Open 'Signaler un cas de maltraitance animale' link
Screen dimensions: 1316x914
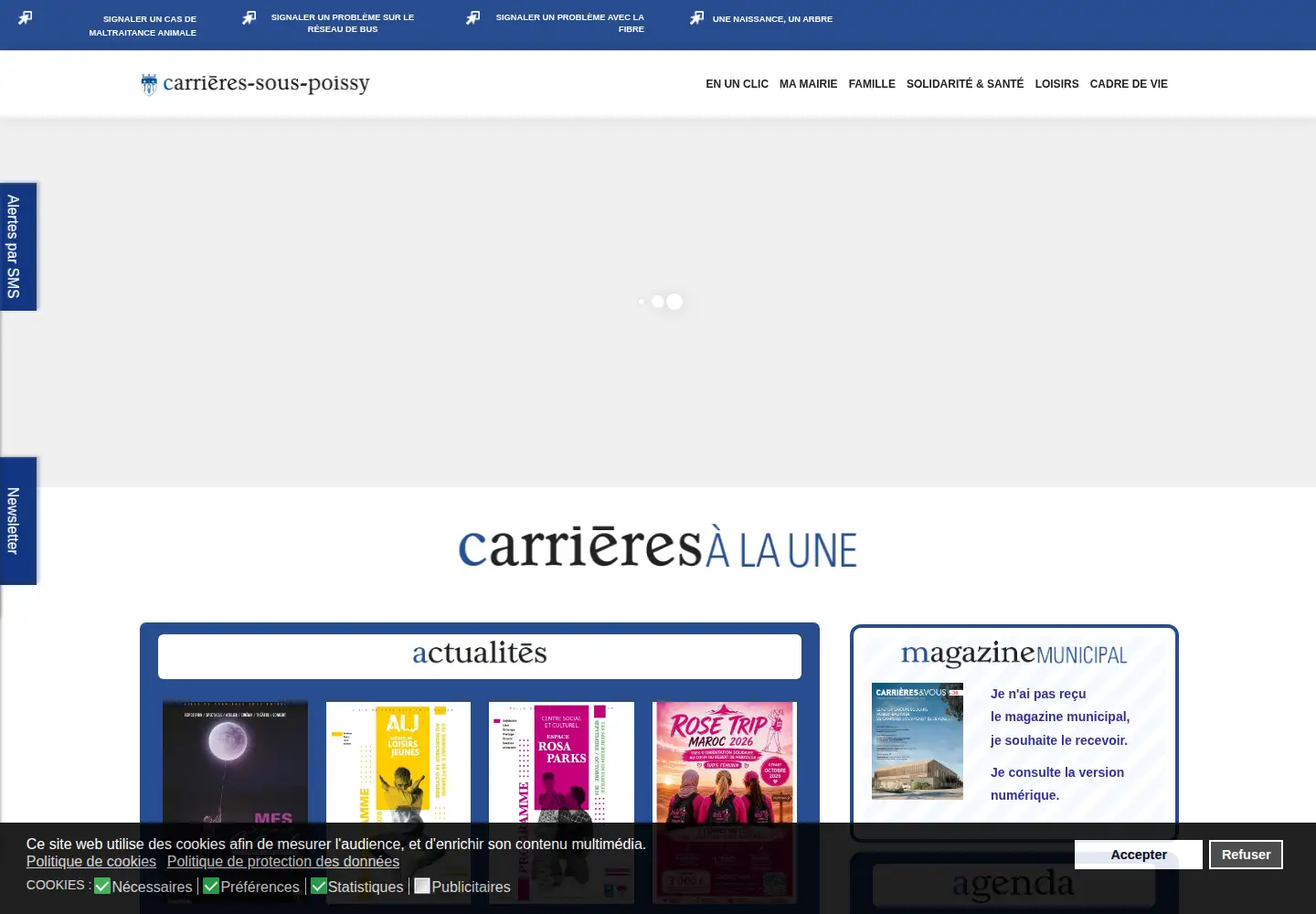(x=143, y=26)
